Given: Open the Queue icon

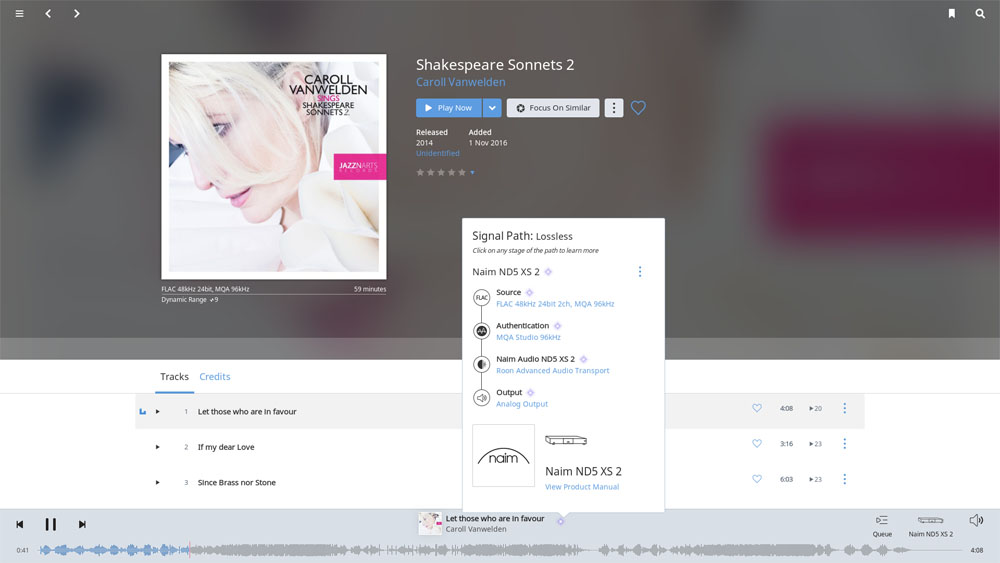Looking at the screenshot, I should pos(882,521).
